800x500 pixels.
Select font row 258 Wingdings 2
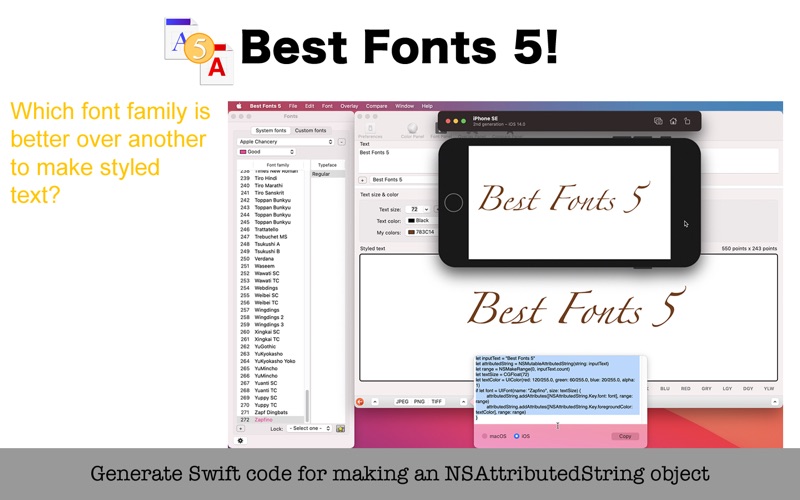tap(272, 317)
